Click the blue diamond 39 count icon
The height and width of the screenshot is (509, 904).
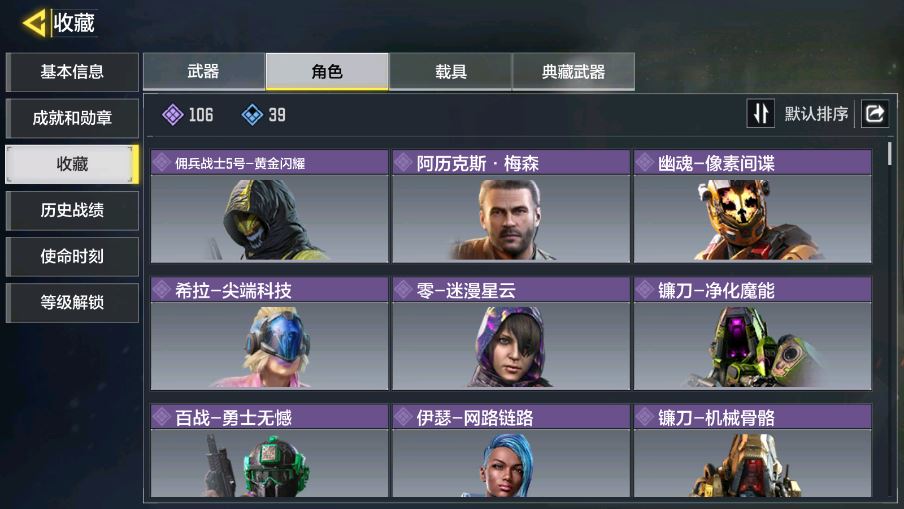tap(252, 115)
